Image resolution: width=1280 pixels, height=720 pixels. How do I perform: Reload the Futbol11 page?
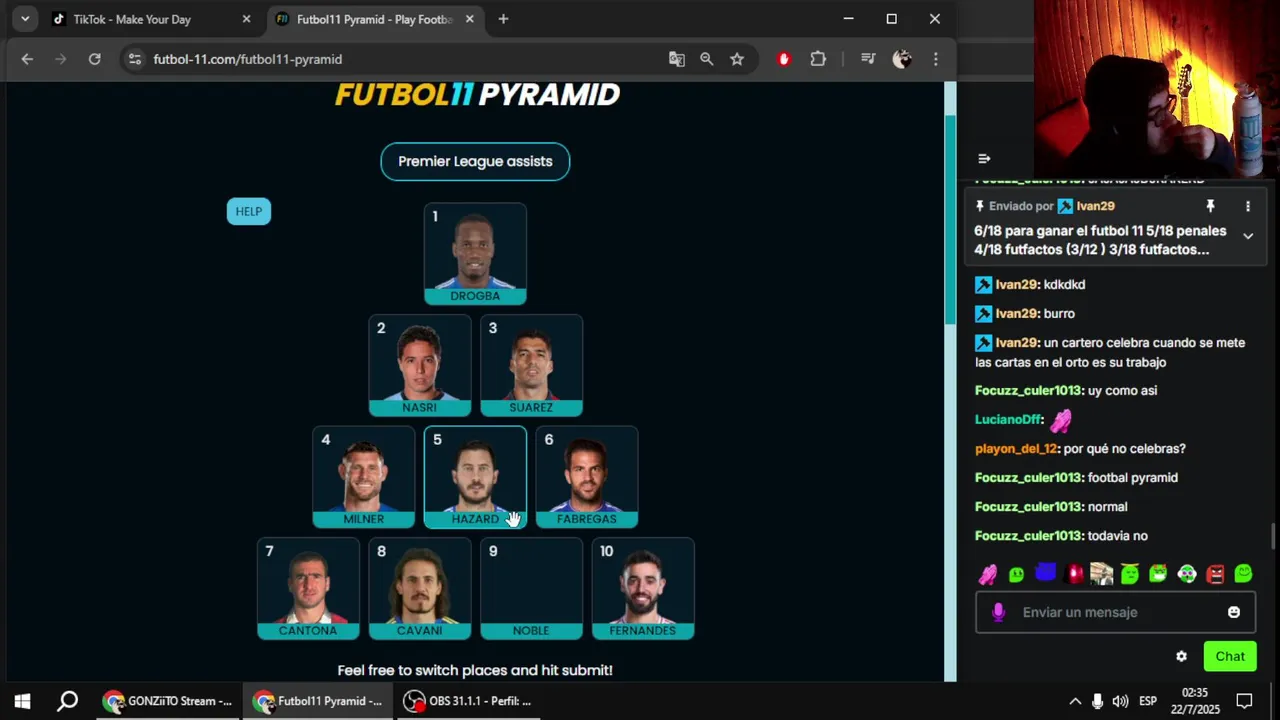point(94,59)
